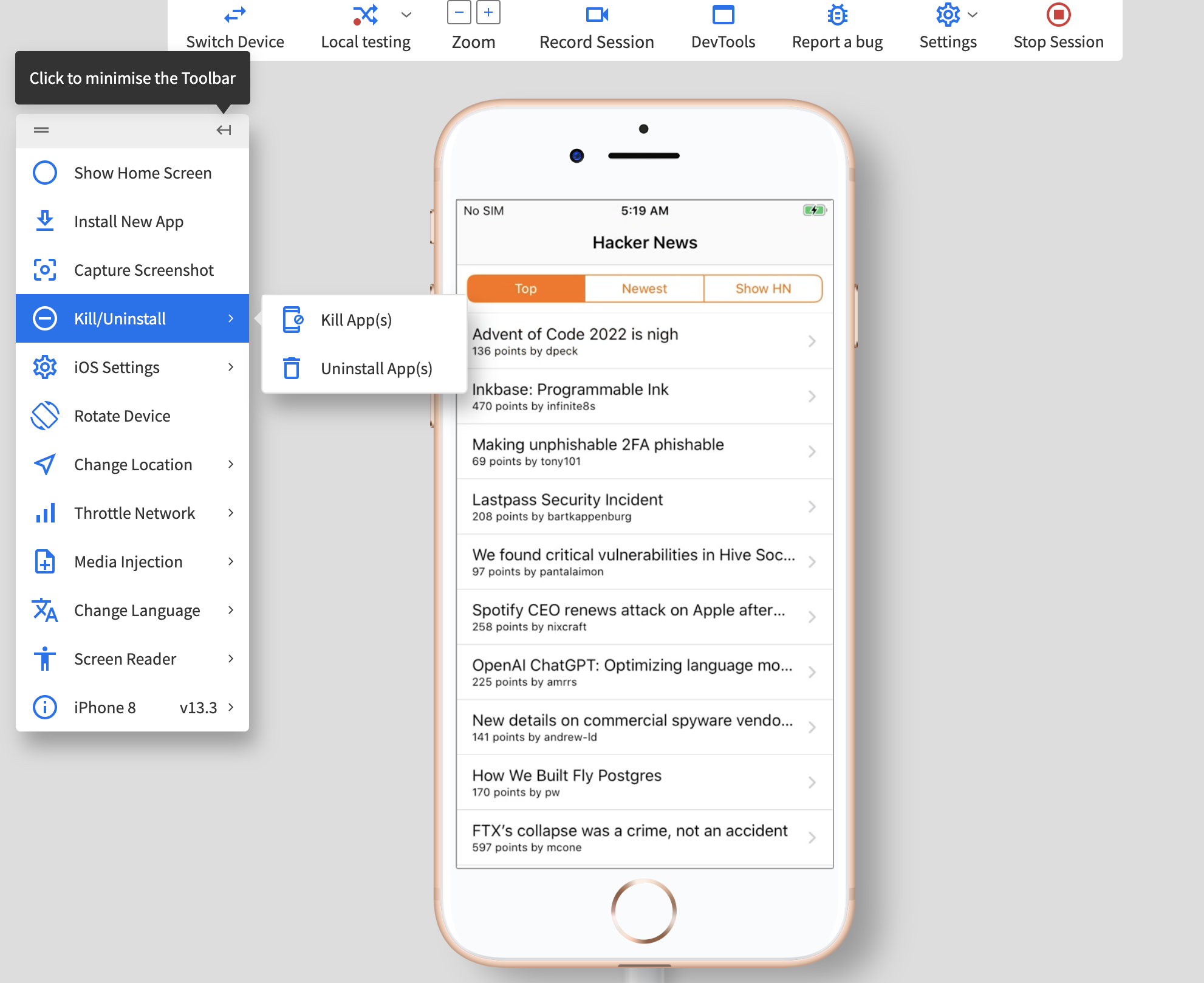
Task: Stop the current session
Action: (1058, 15)
